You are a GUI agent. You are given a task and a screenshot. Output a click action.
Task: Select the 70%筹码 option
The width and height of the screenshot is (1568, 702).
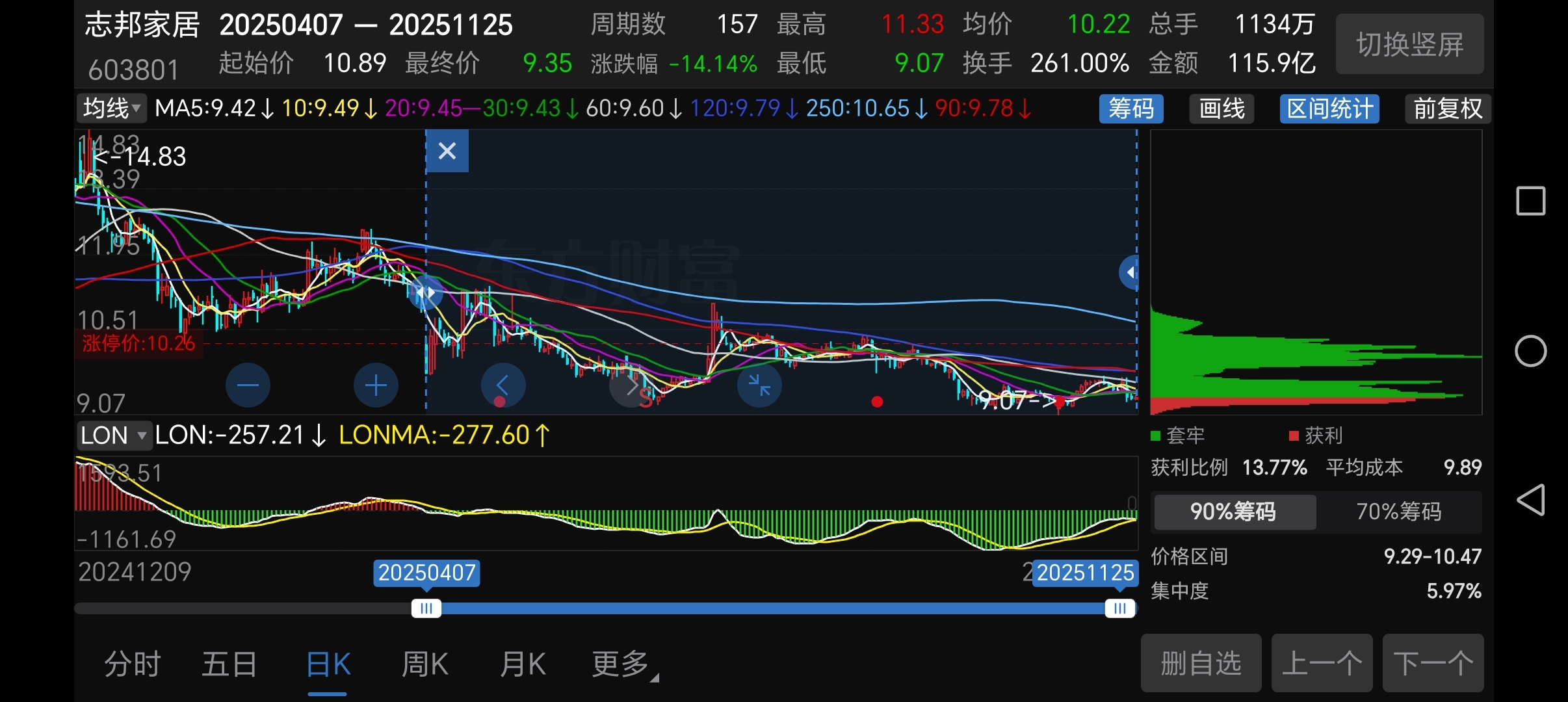point(1398,512)
